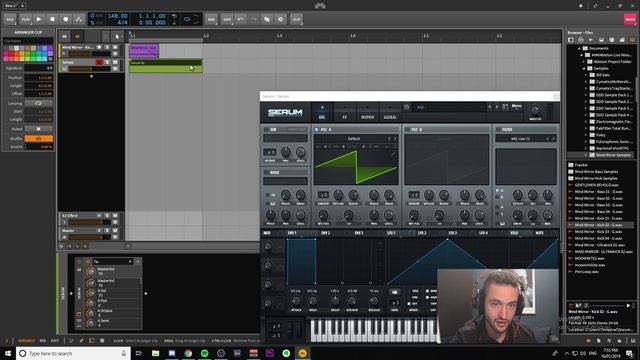Toggle OSC B enable checkbox
Image resolution: width=640 pixels, height=360 pixels.
pyautogui.click(x=407, y=129)
